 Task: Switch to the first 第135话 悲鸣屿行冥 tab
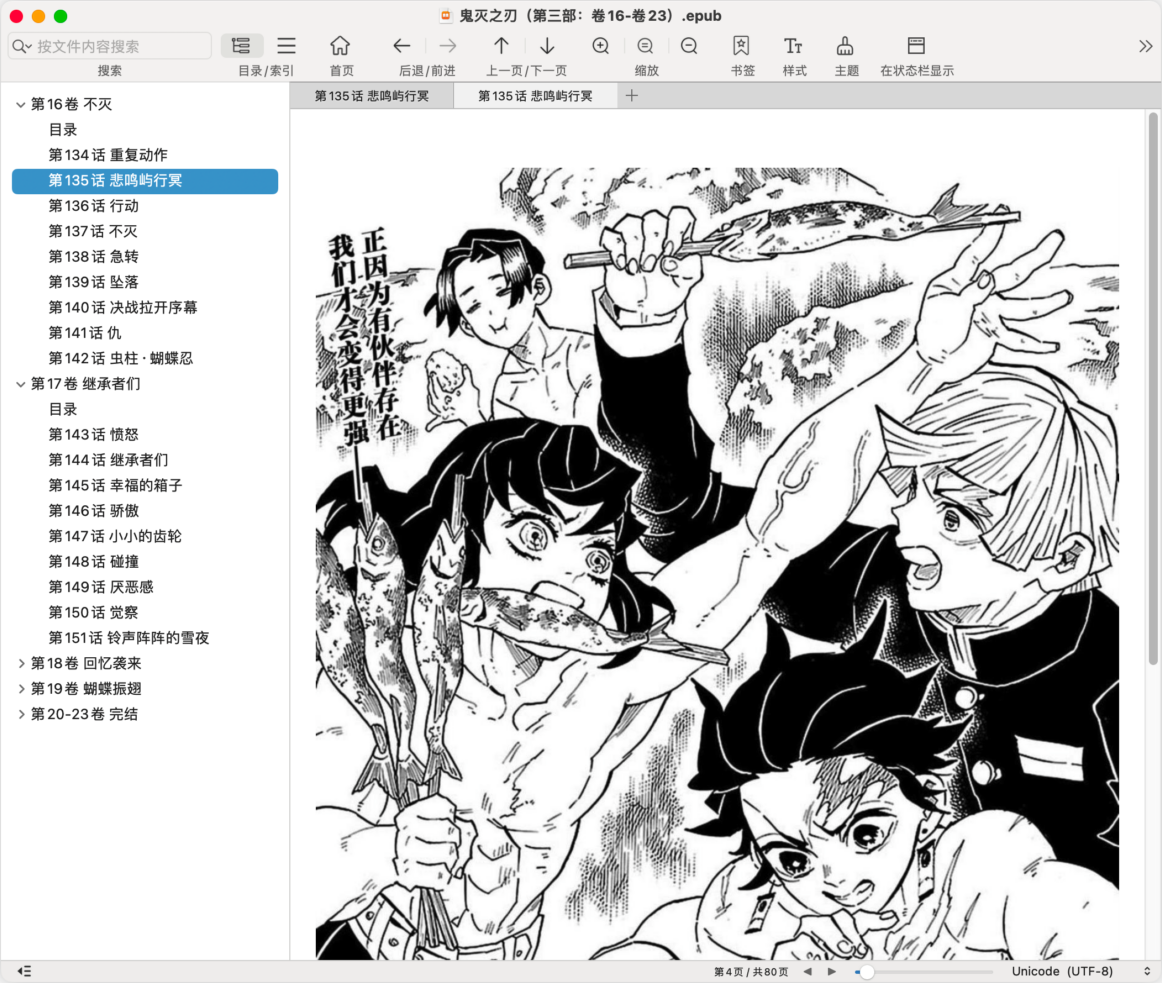(371, 96)
